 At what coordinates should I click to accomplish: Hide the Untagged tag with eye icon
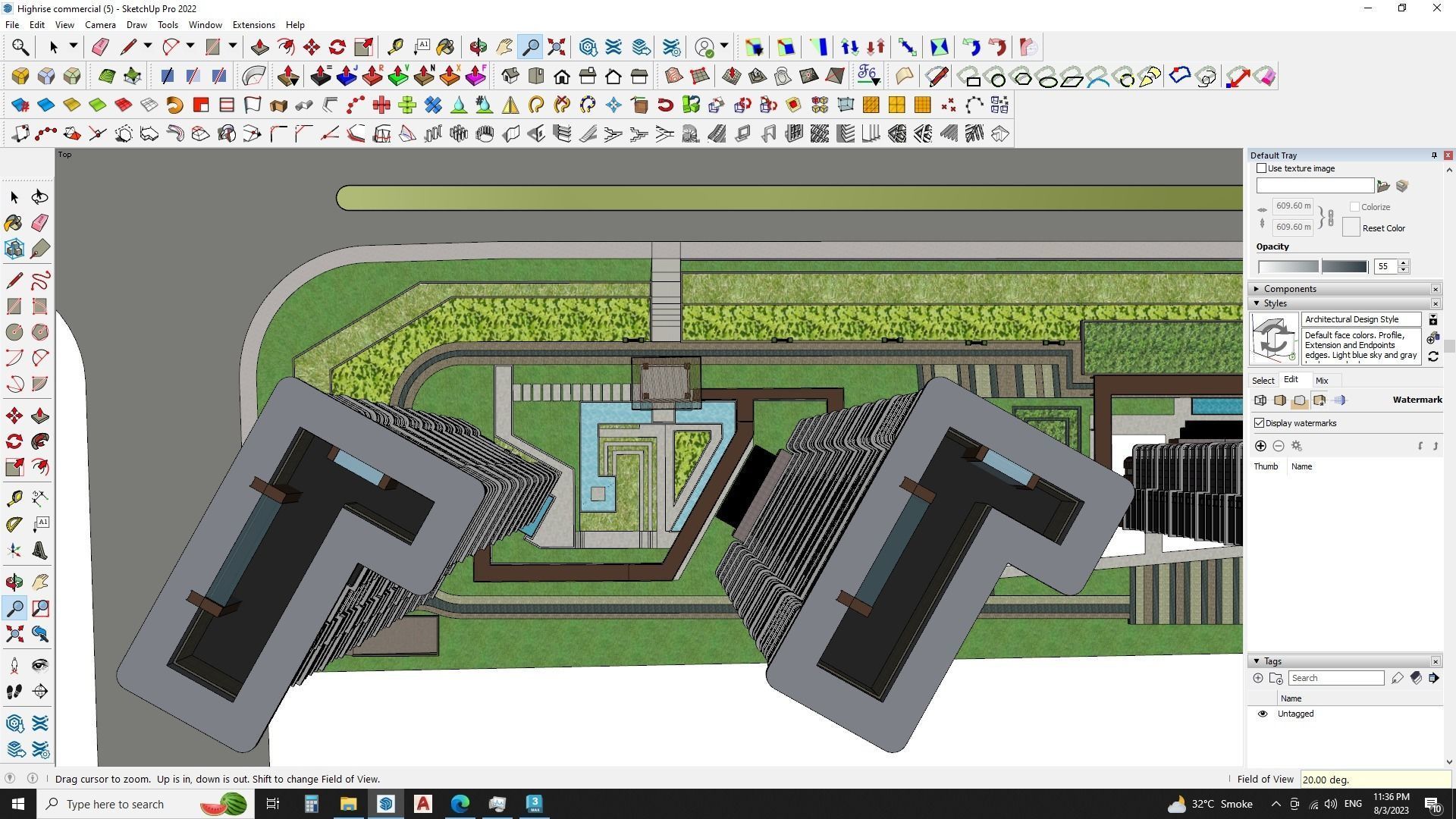[x=1263, y=714]
